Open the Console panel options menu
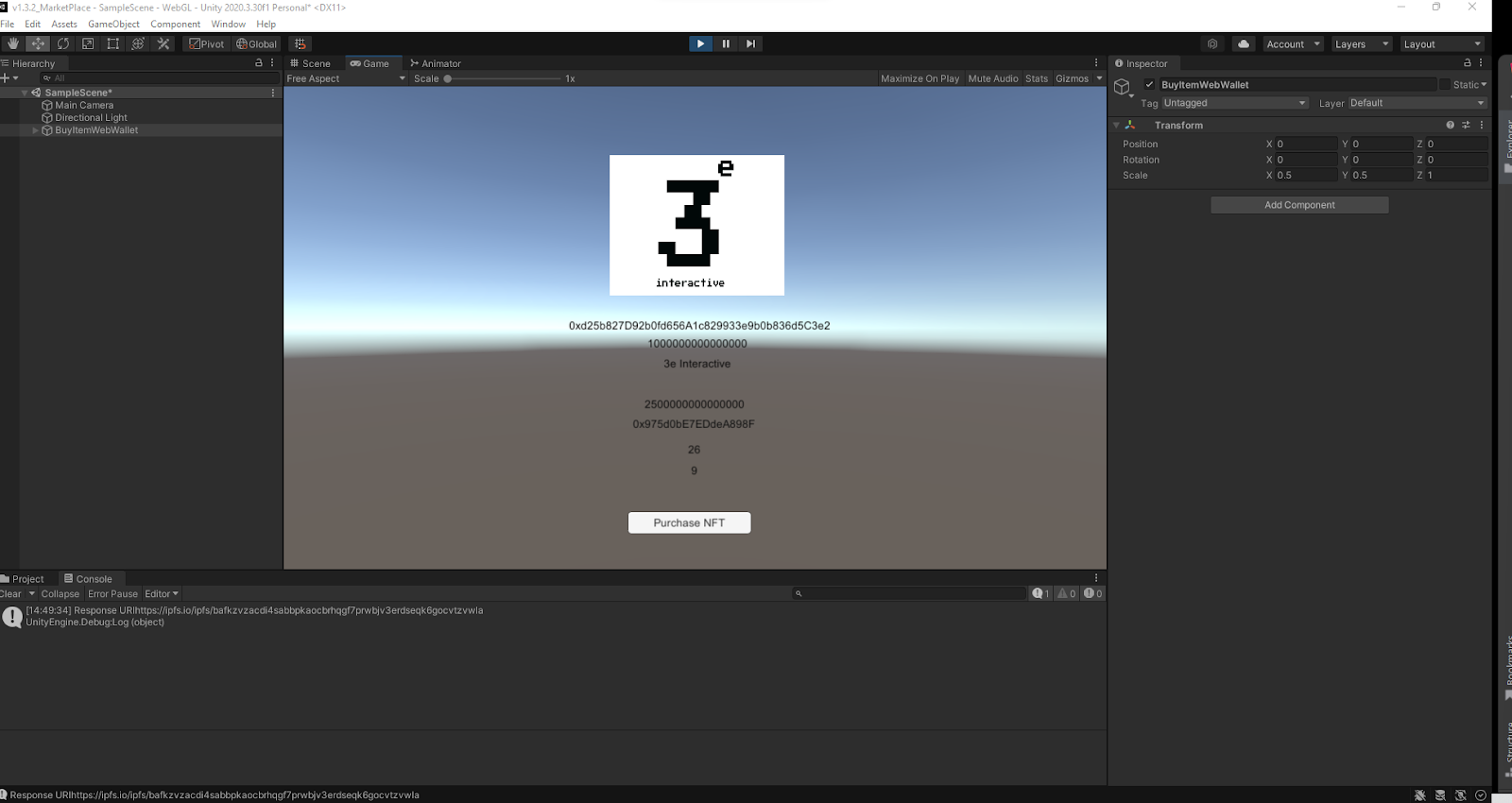The width and height of the screenshot is (1512, 803). point(1096,578)
